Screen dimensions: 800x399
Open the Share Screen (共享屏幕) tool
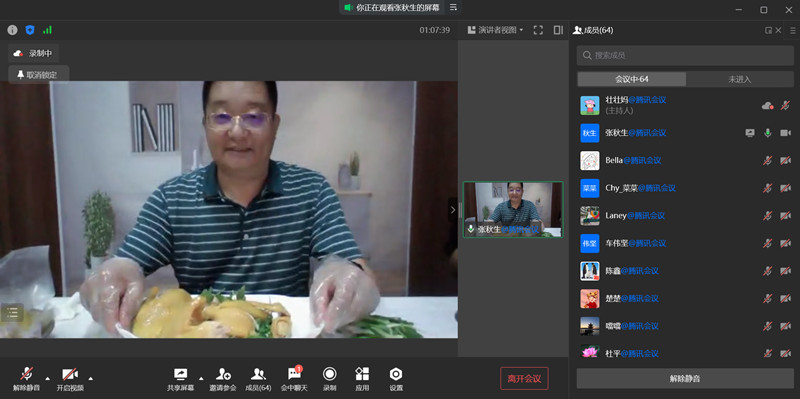pyautogui.click(x=181, y=380)
